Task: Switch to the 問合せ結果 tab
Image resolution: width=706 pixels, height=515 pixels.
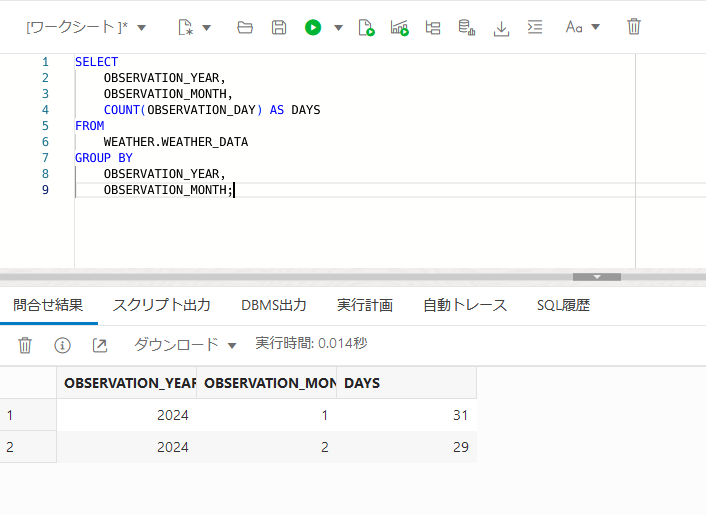Action: 48,305
